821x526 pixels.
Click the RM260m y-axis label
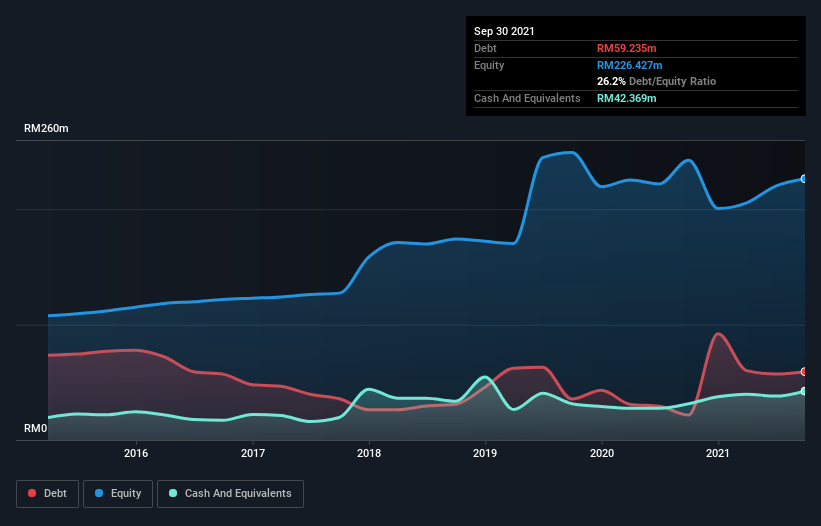pyautogui.click(x=46, y=128)
